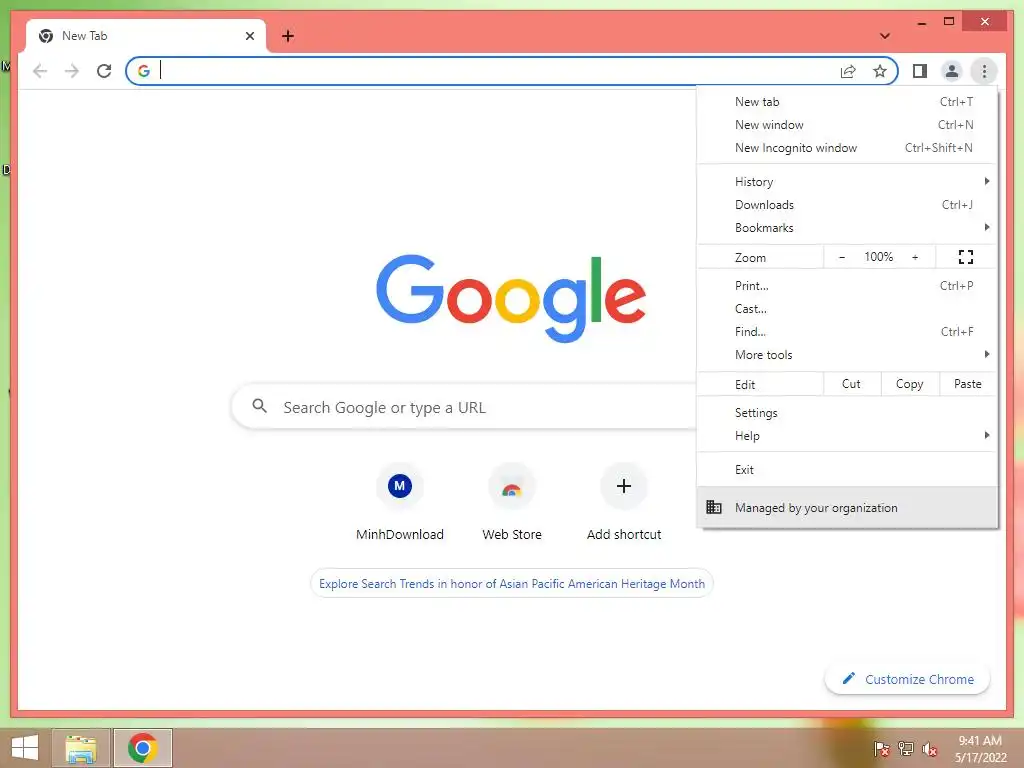Click Chrome icon in the taskbar
Viewport: 1024px width, 768px height.
tap(143, 748)
